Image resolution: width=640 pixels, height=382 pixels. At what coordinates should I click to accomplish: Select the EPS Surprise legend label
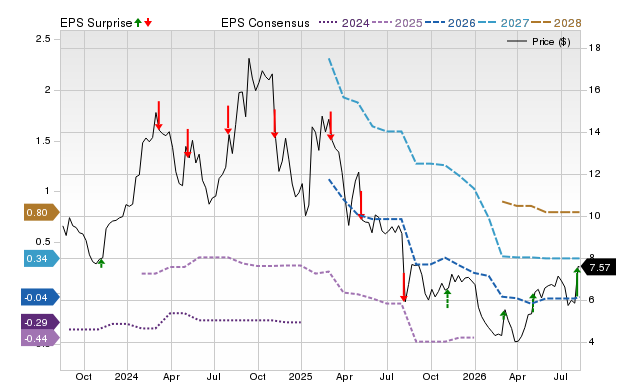tap(96, 23)
